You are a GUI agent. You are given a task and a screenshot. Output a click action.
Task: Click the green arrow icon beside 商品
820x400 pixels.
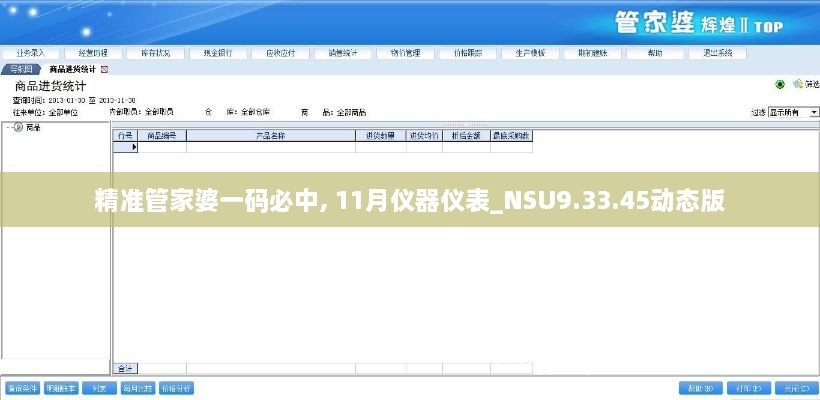(x=18, y=127)
